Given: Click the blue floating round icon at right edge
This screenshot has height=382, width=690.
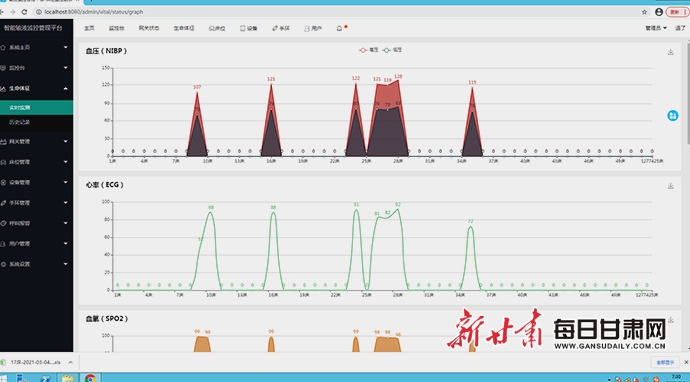Looking at the screenshot, I should point(672,115).
